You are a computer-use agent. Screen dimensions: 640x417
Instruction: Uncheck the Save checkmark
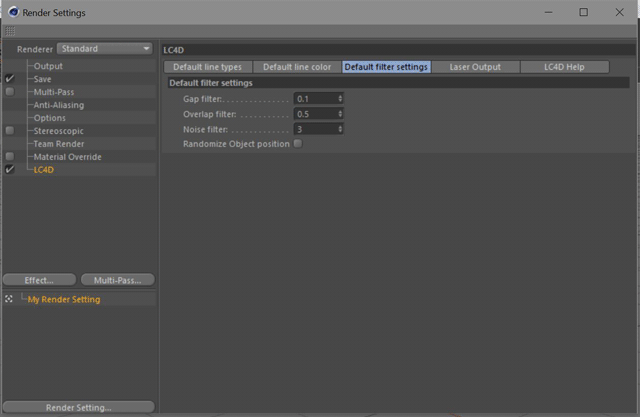pyautogui.click(x=10, y=79)
